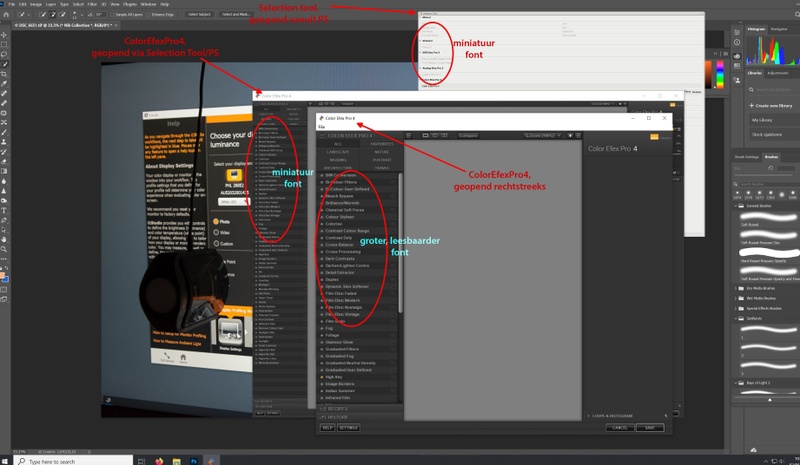The image size is (800, 465).
Task: Click the Windows taskbar search box
Action: tap(74, 461)
